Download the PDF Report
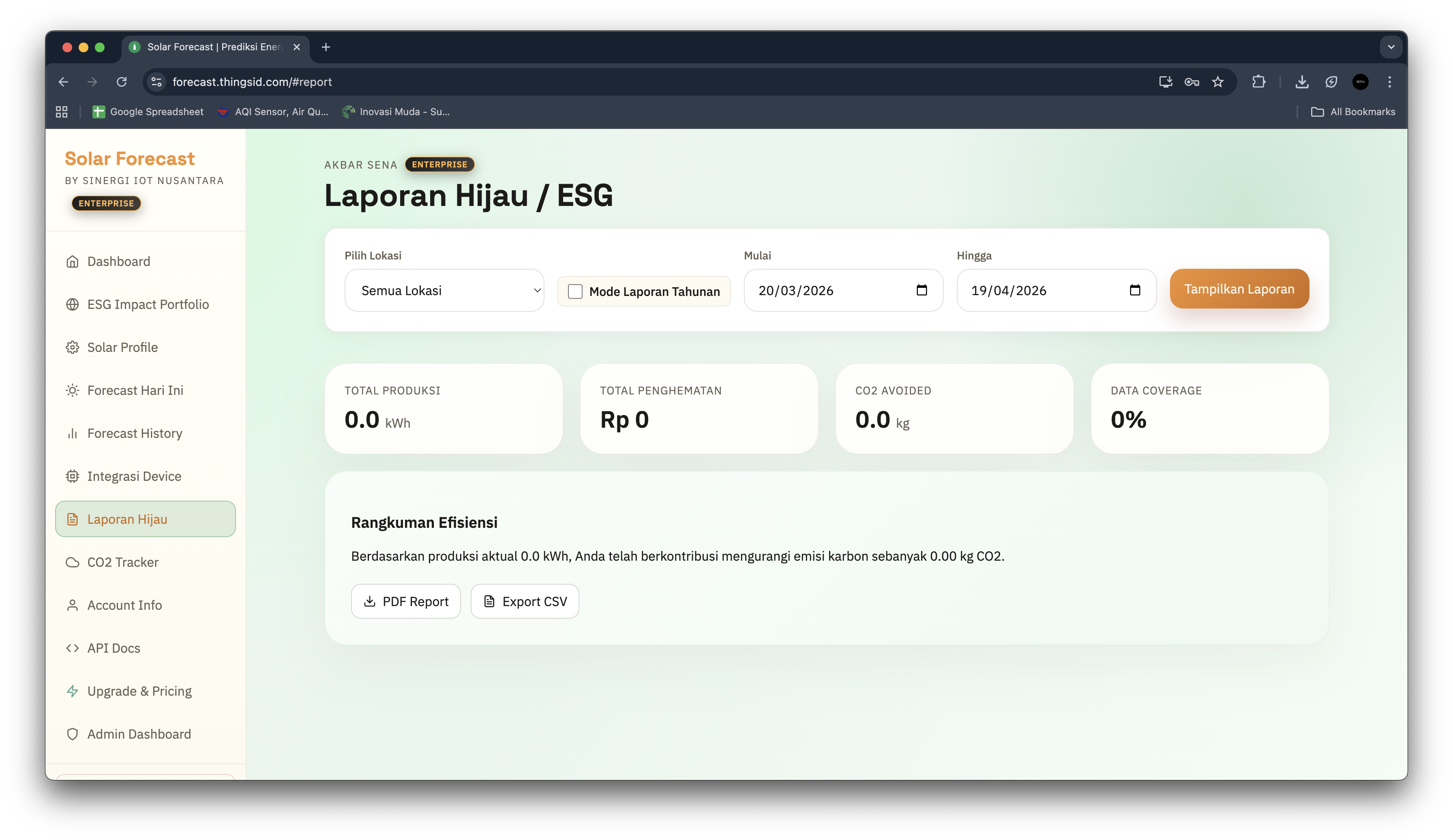 tap(405, 601)
